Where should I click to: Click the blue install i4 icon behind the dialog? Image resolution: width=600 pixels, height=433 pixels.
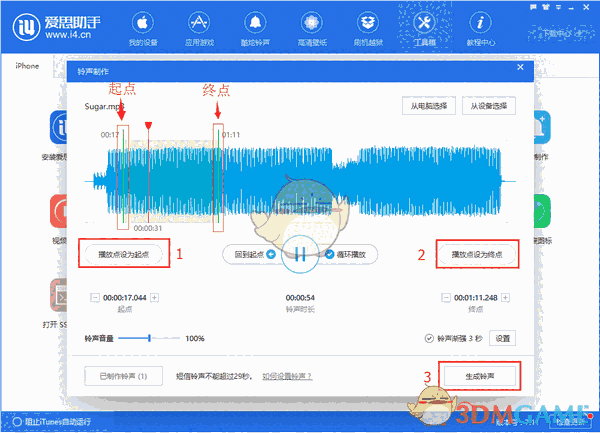point(59,127)
